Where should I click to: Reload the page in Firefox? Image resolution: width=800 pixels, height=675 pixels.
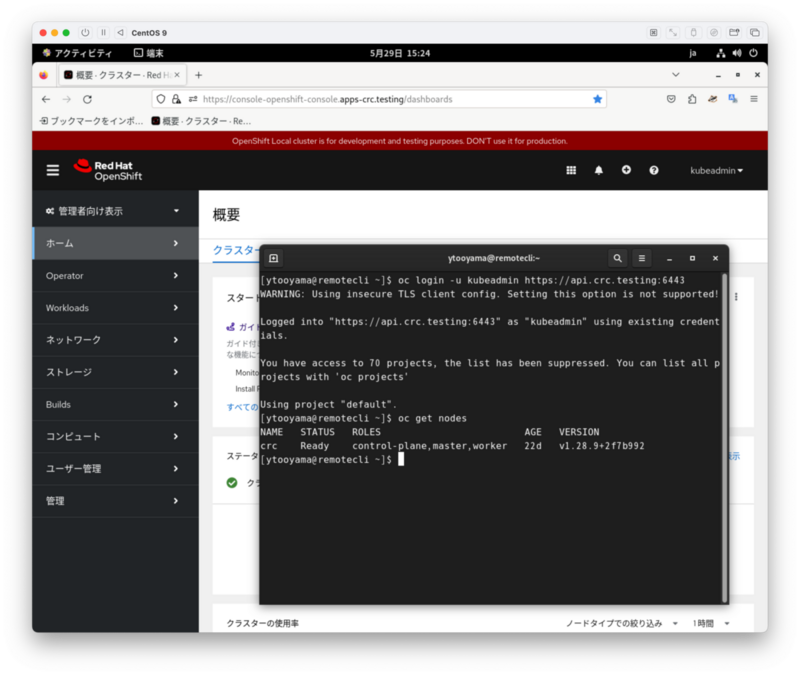(87, 99)
